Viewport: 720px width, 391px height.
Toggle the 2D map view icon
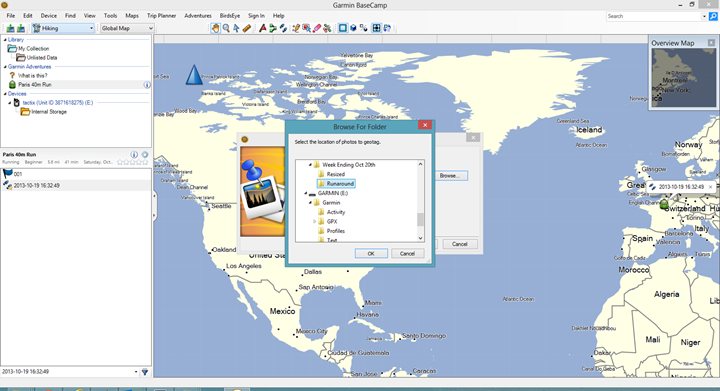(x=343, y=28)
